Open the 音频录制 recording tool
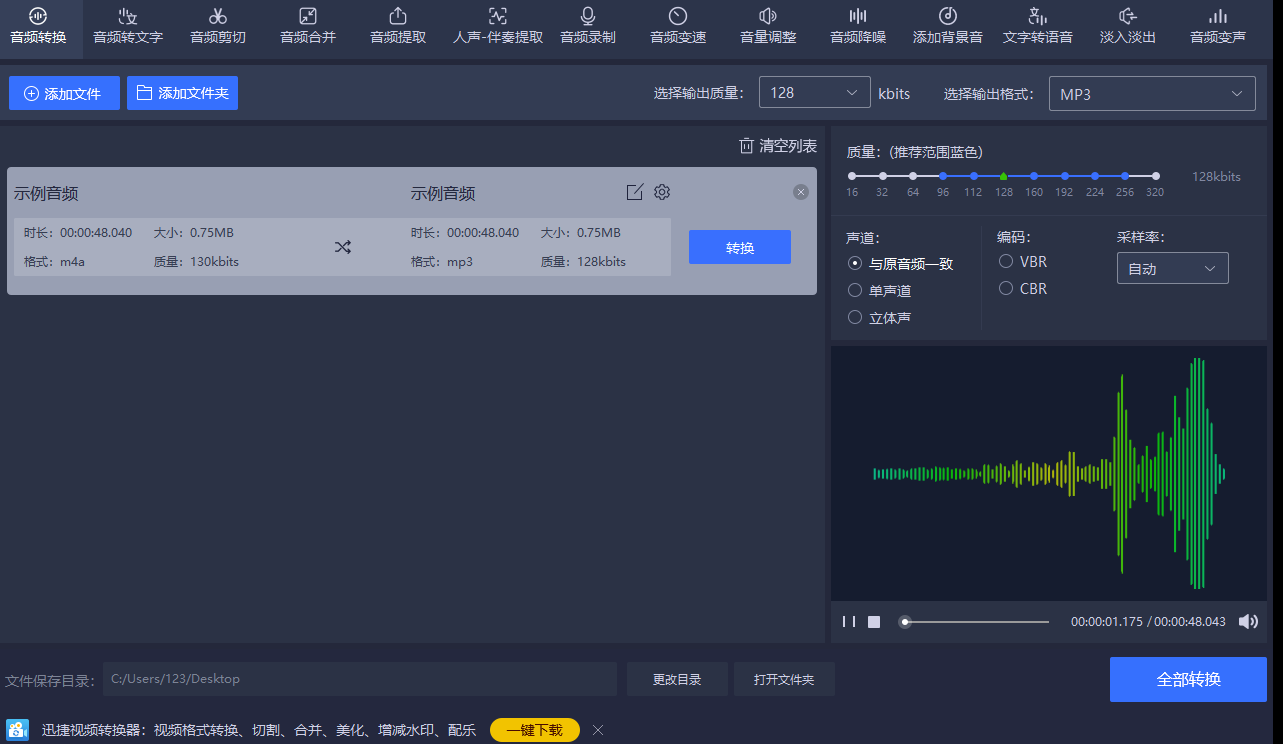 click(588, 26)
